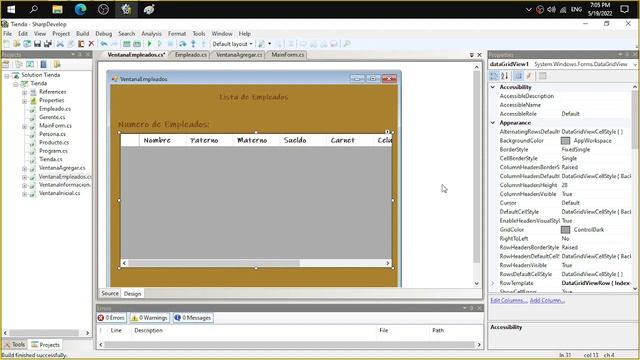Click the Nombre column header

tap(162, 140)
